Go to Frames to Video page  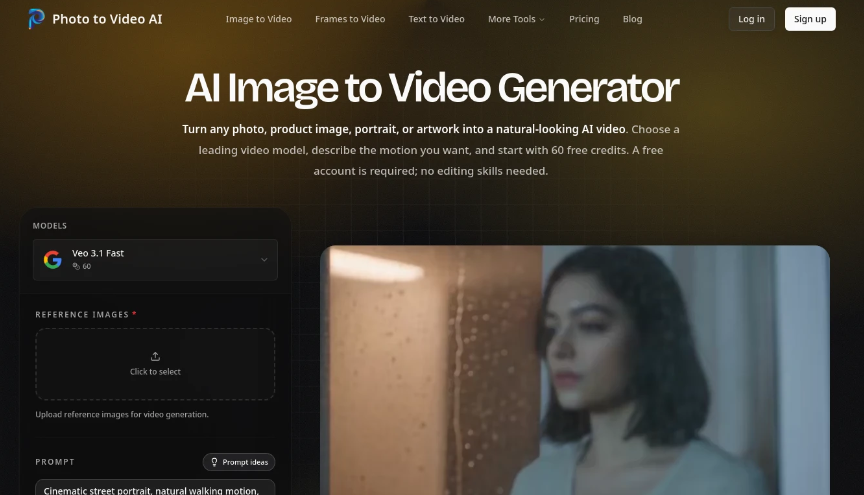[x=350, y=19]
